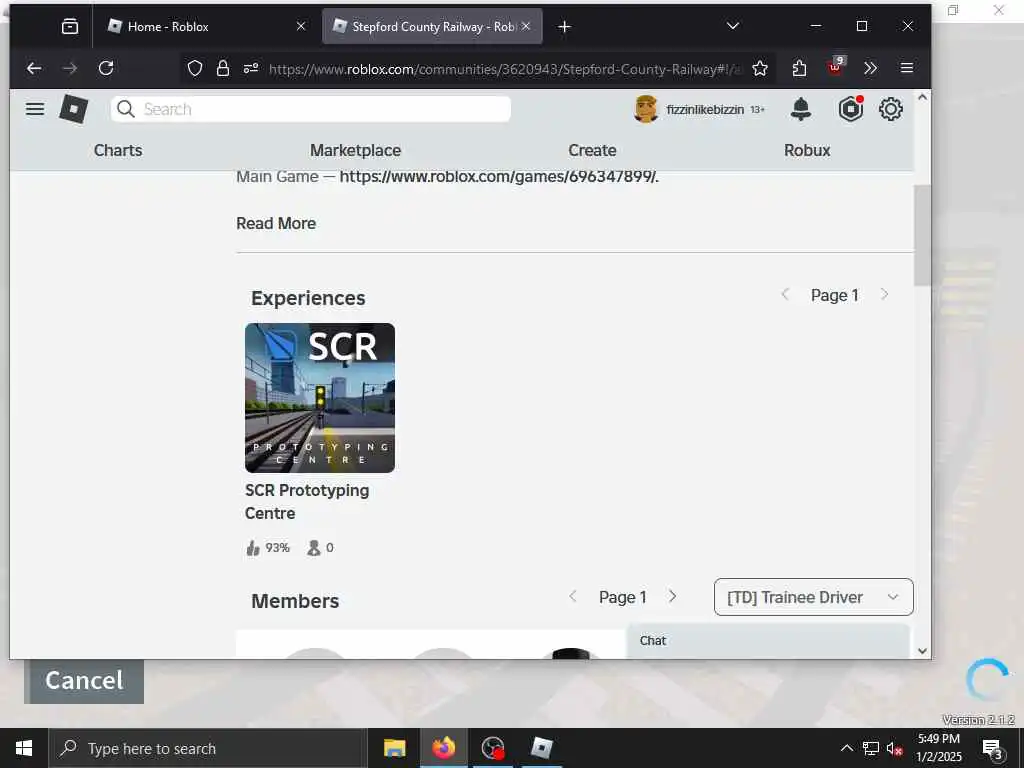Close the Home - Roblox tab

click(x=300, y=26)
